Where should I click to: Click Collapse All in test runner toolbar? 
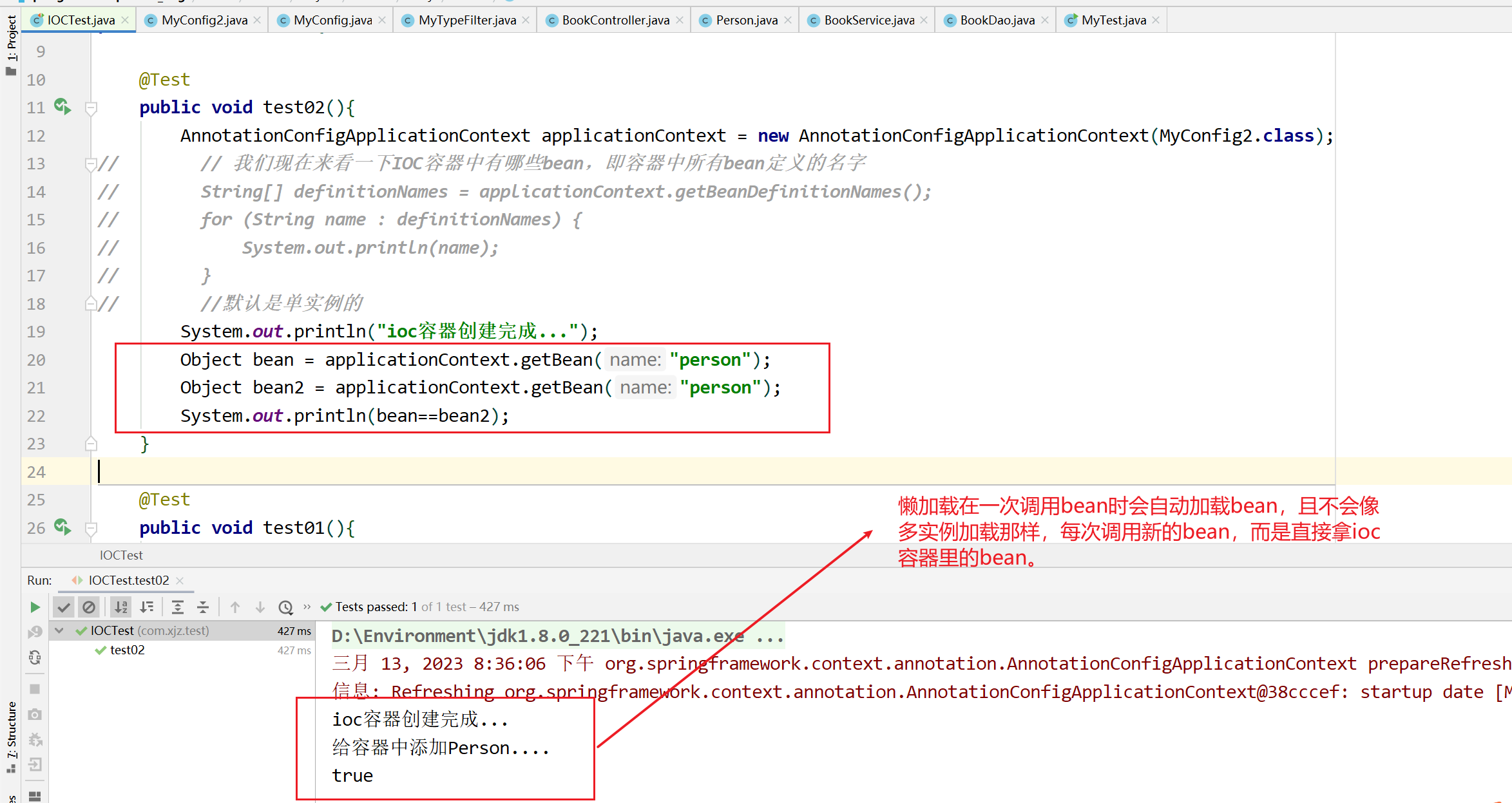[x=203, y=607]
